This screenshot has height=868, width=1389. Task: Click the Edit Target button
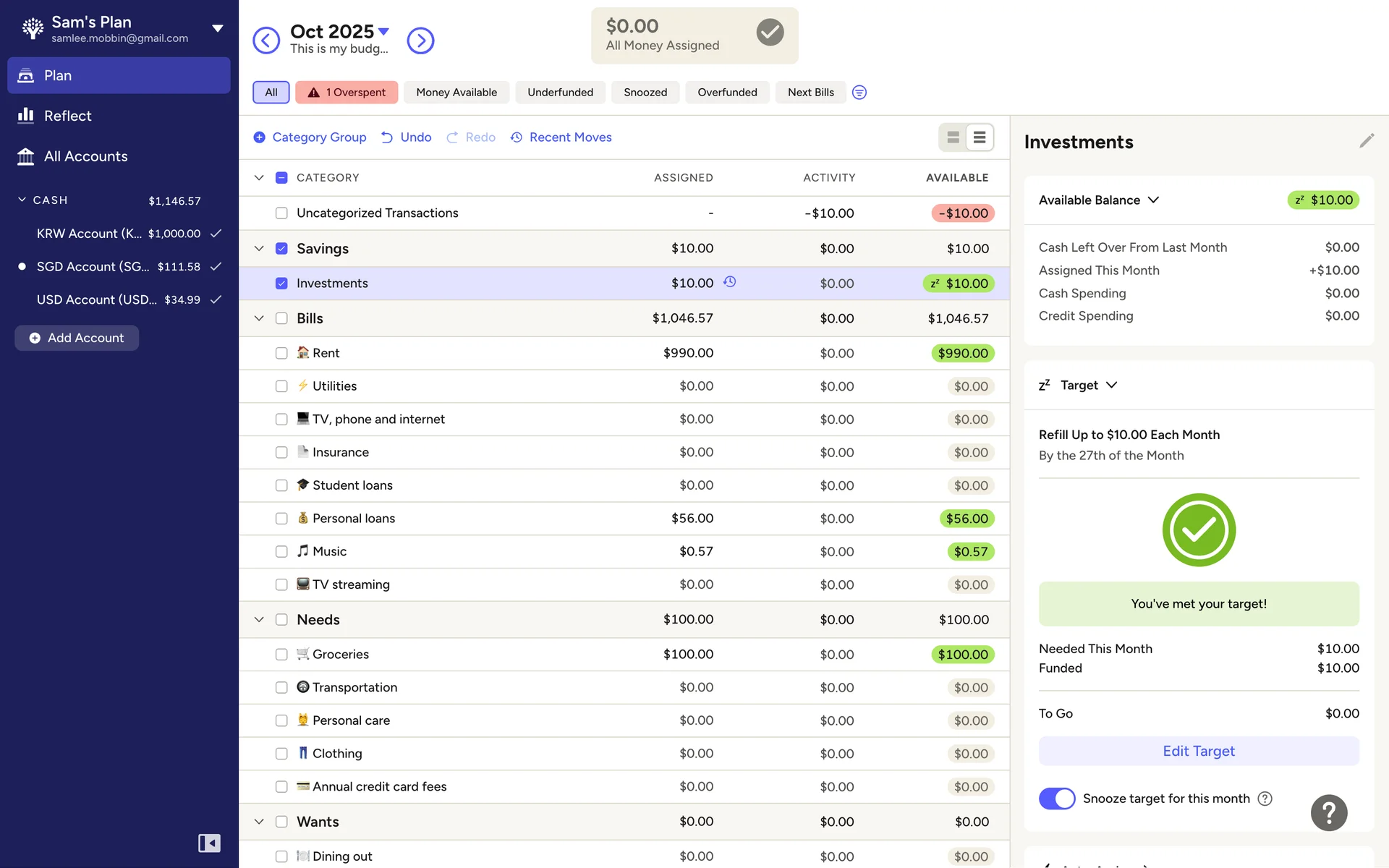[x=1198, y=751]
